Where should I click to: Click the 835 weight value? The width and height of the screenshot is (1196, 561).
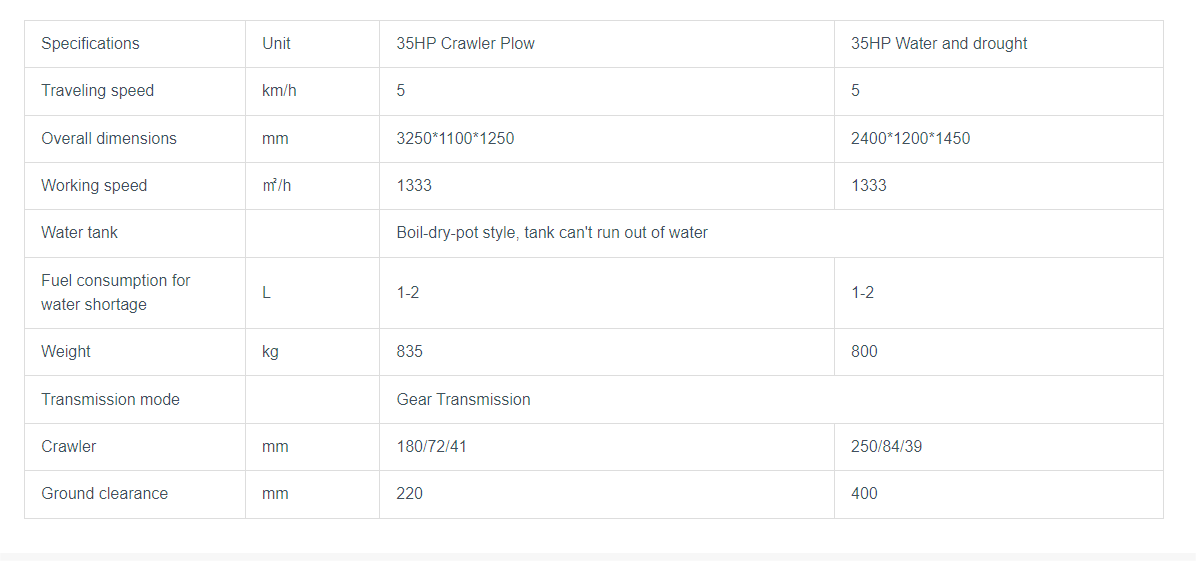[409, 352]
